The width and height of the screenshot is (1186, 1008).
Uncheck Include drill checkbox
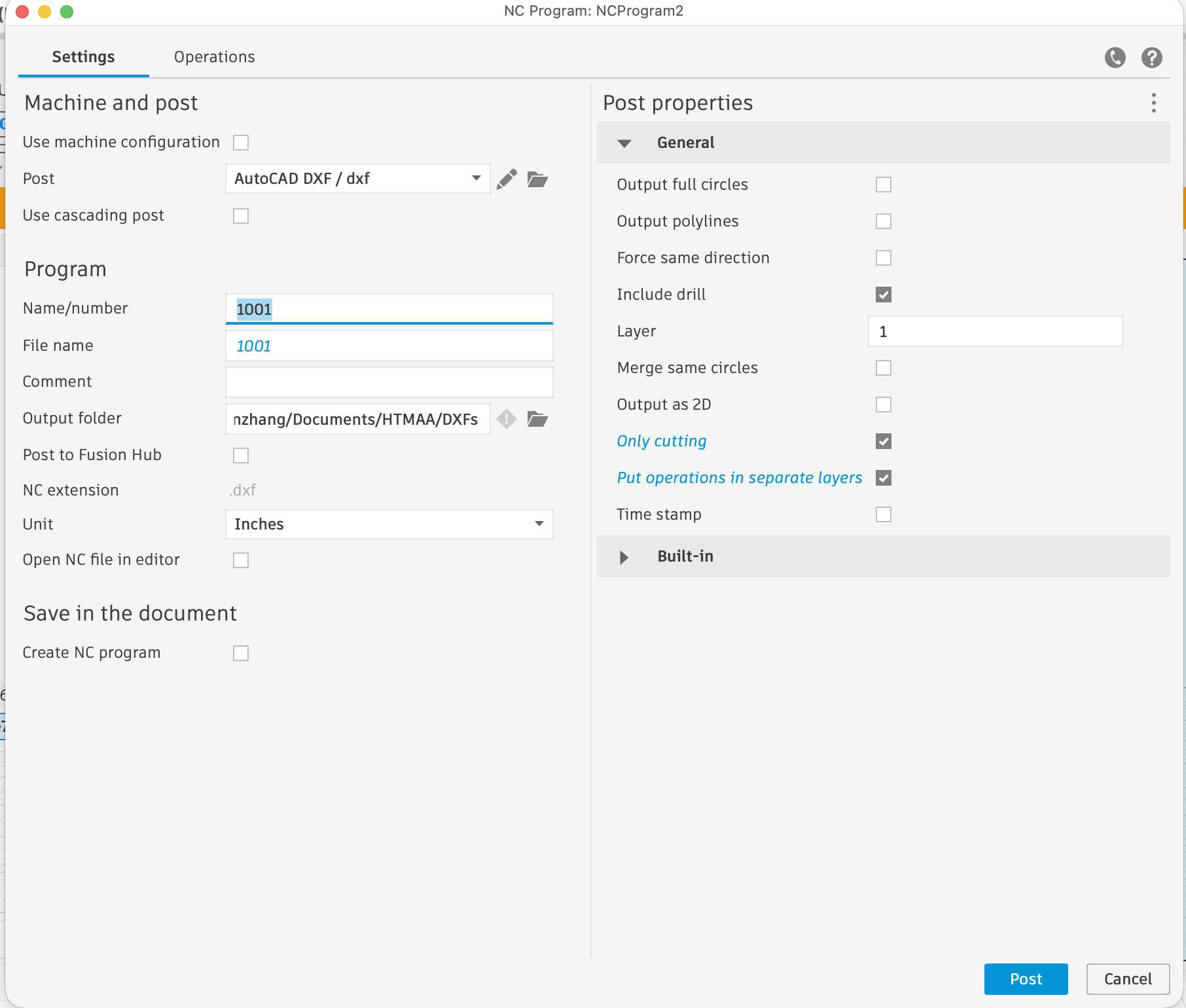884,295
